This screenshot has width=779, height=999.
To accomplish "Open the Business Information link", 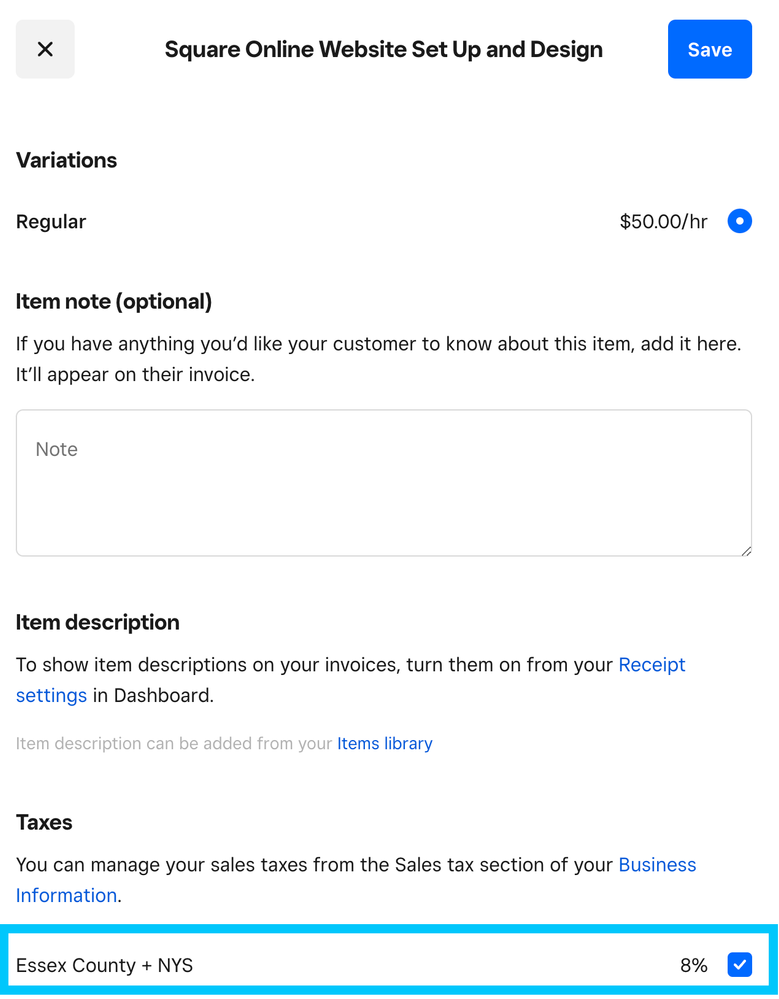I will (657, 865).
